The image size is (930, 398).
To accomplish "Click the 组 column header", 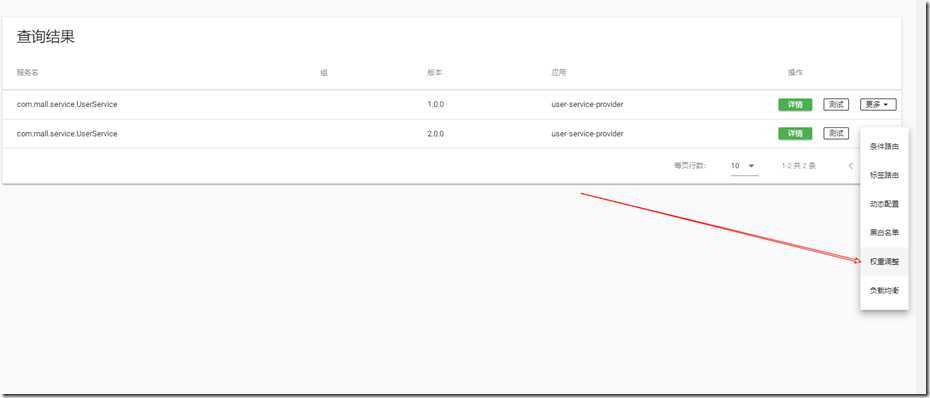I will pyautogui.click(x=324, y=73).
